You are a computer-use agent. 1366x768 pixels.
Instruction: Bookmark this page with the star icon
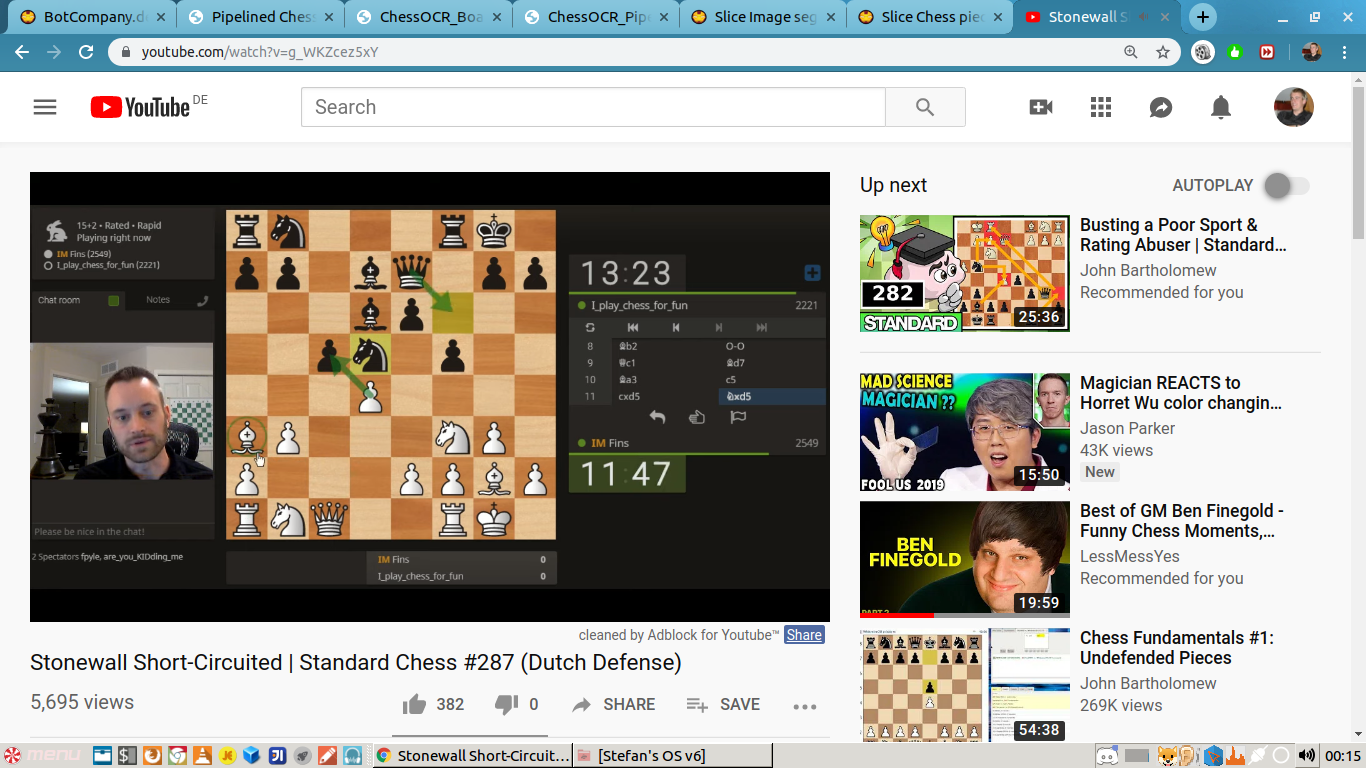point(1163,52)
